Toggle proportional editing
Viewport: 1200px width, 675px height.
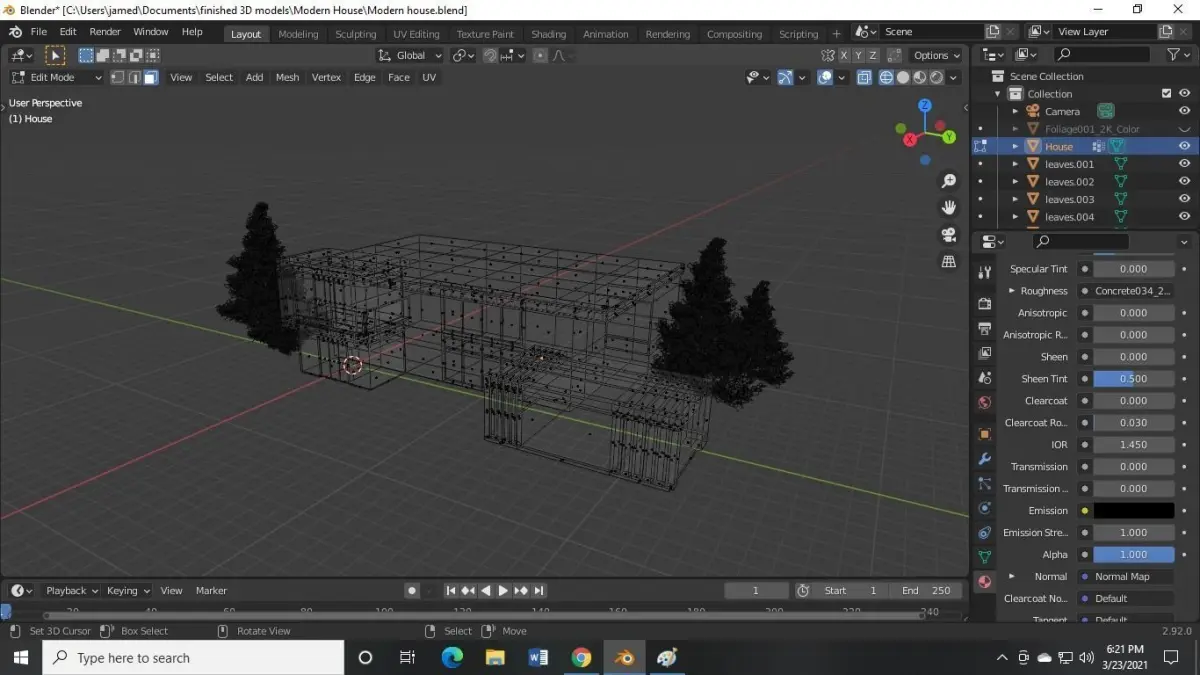tap(540, 55)
